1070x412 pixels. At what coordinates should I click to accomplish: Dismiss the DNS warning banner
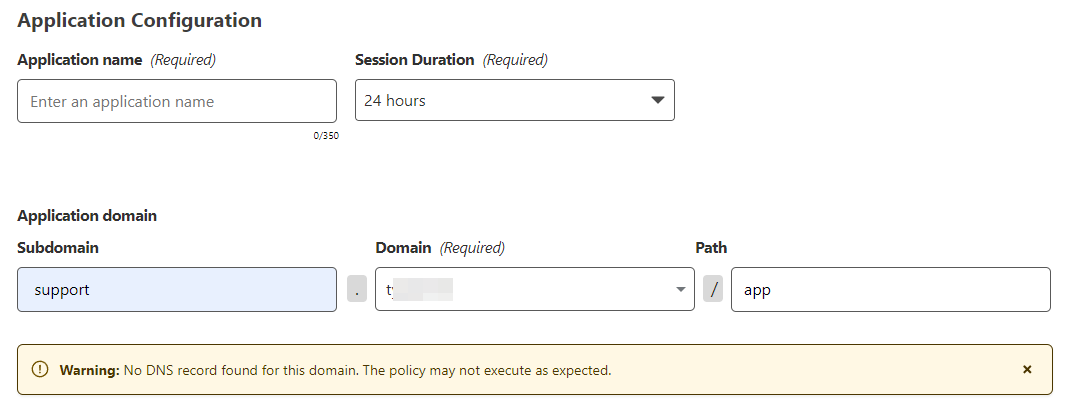(1027, 369)
